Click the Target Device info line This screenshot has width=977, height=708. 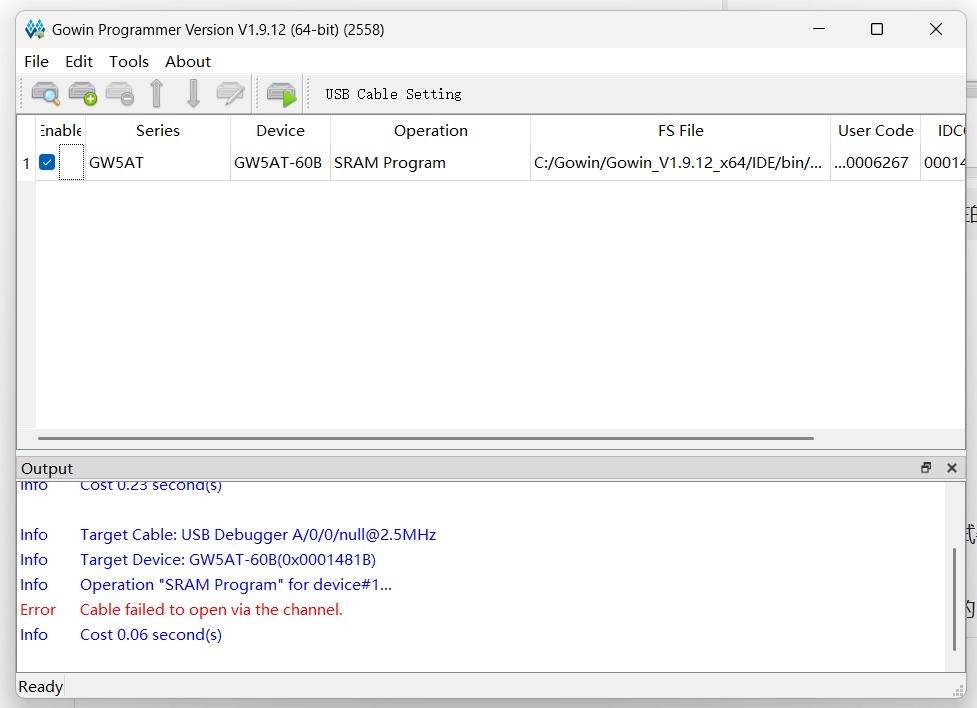[x=228, y=560]
